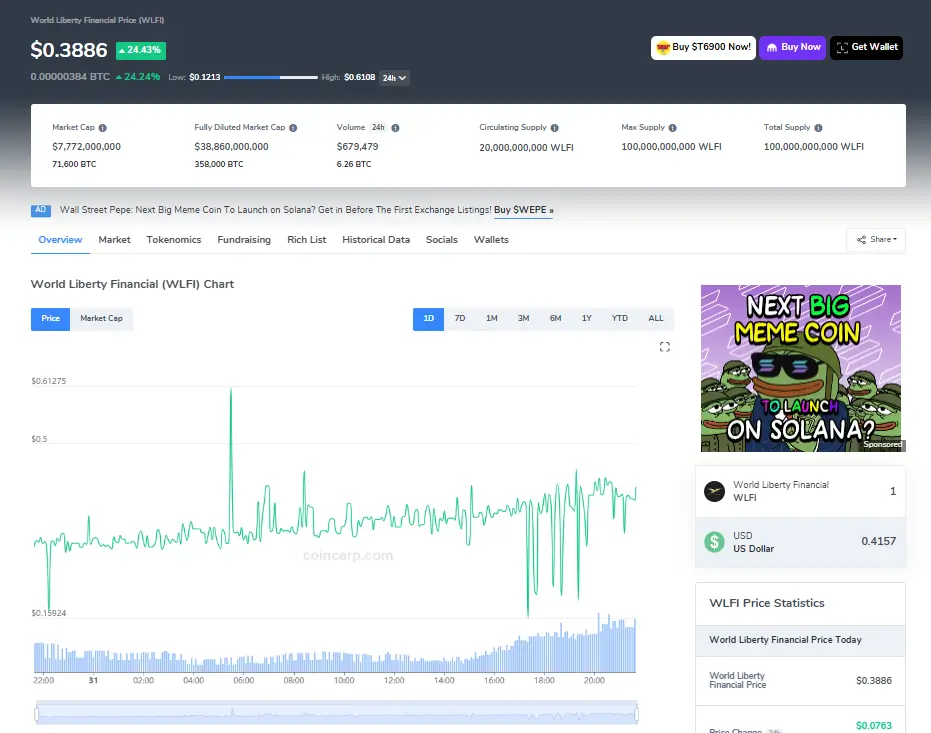Open the Tokenomics tab
Viewport: 931px width, 733px height.
coord(174,240)
